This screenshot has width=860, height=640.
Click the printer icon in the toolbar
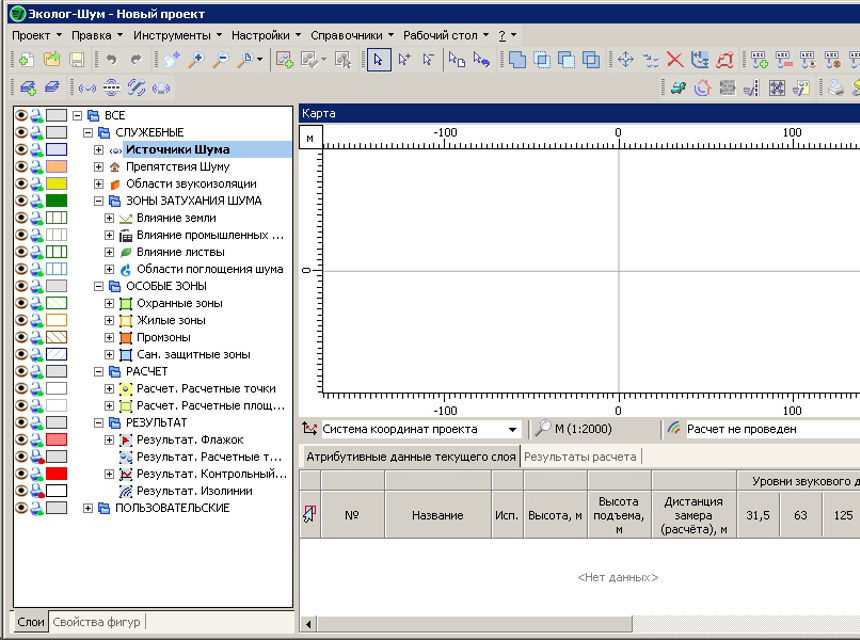(836, 88)
